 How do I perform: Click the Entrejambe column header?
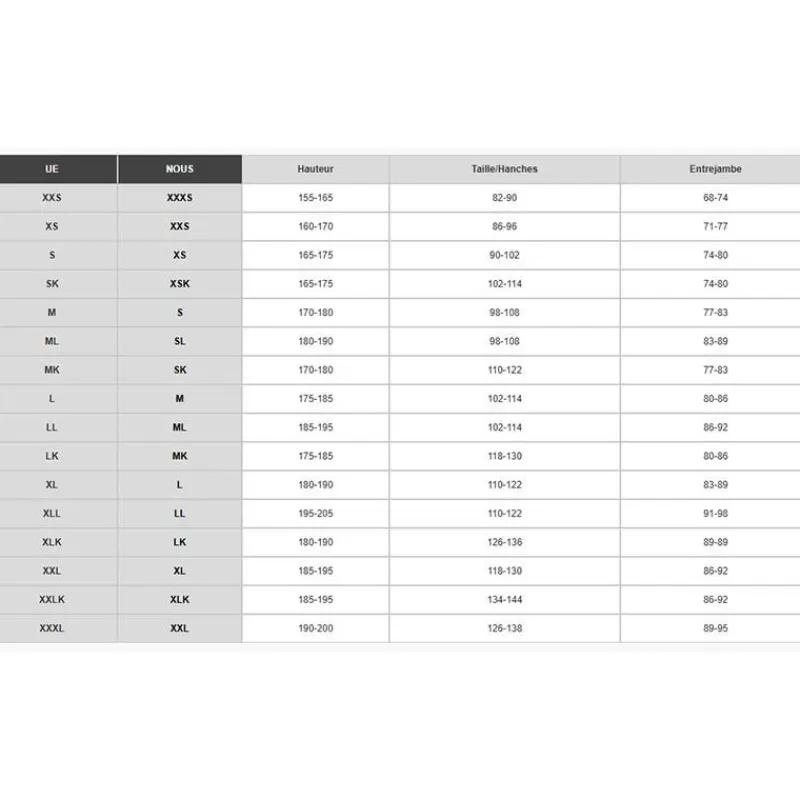[x=715, y=169]
